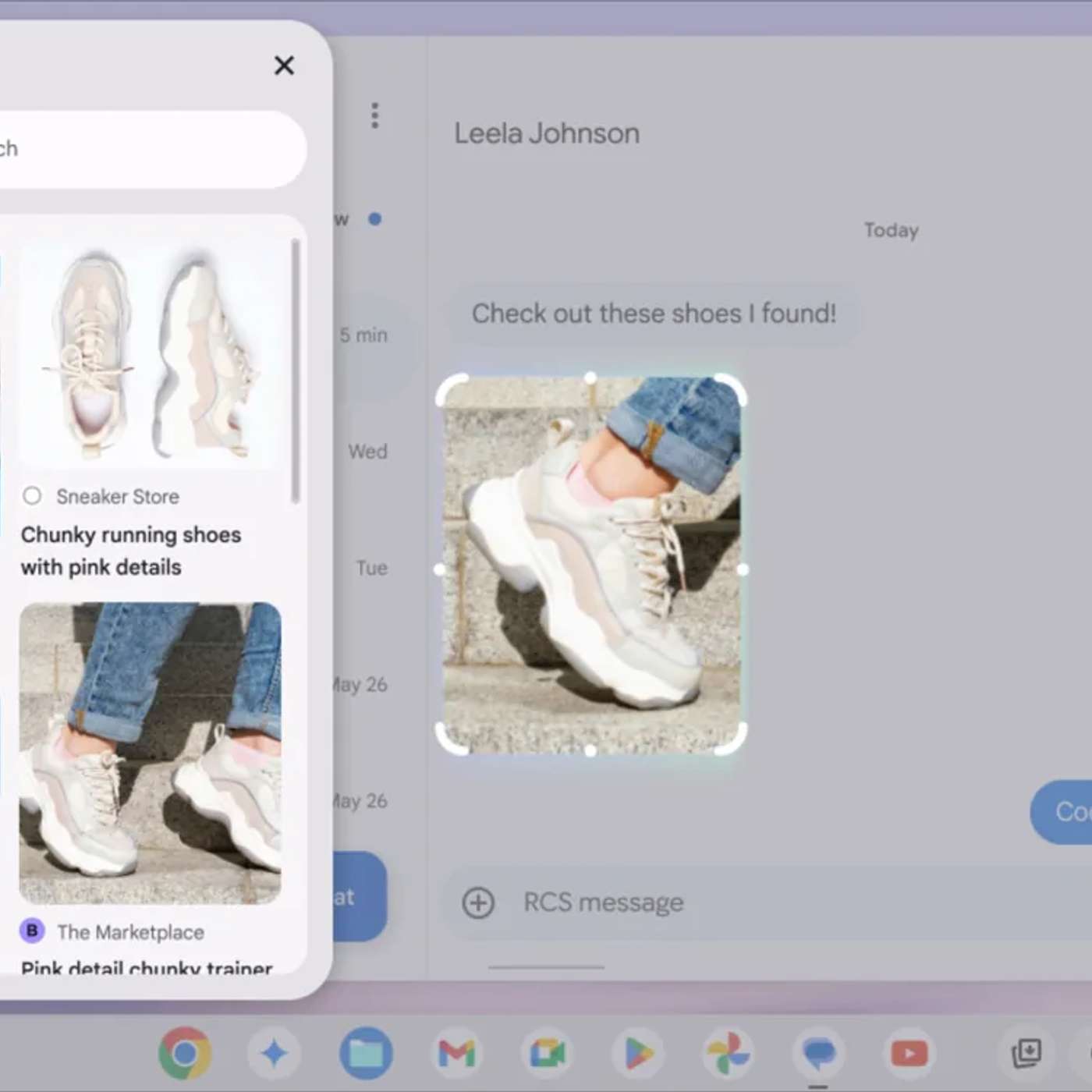Open Google Play Store
The width and height of the screenshot is (1092, 1092).
tap(638, 1053)
